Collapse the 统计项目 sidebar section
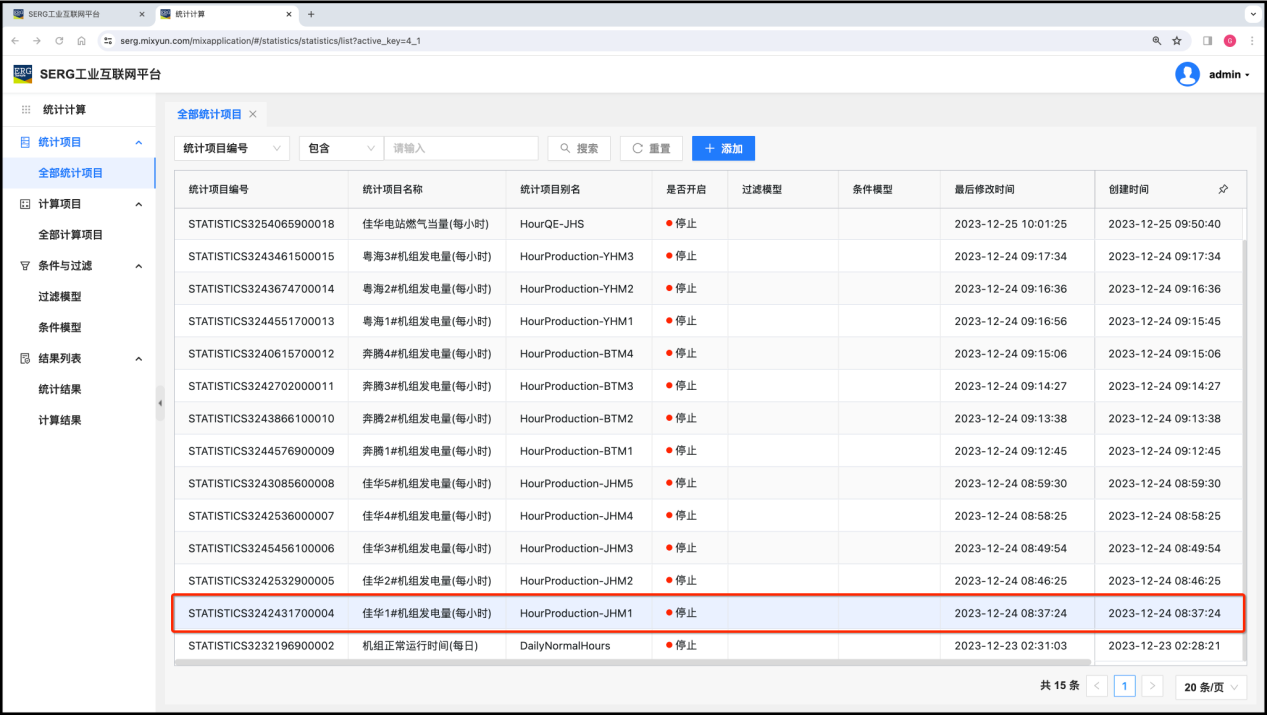 tap(138, 142)
